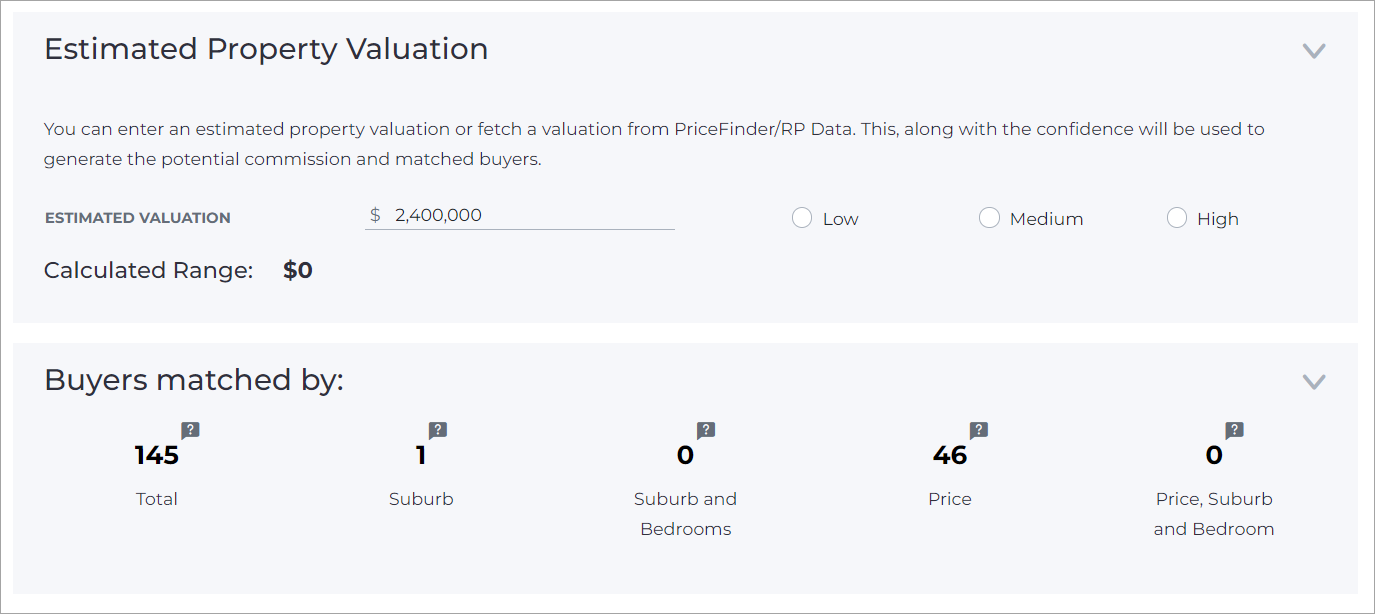The width and height of the screenshot is (1375, 614).
Task: Click the 1 Suburb matched buyers count
Action: tap(421, 456)
